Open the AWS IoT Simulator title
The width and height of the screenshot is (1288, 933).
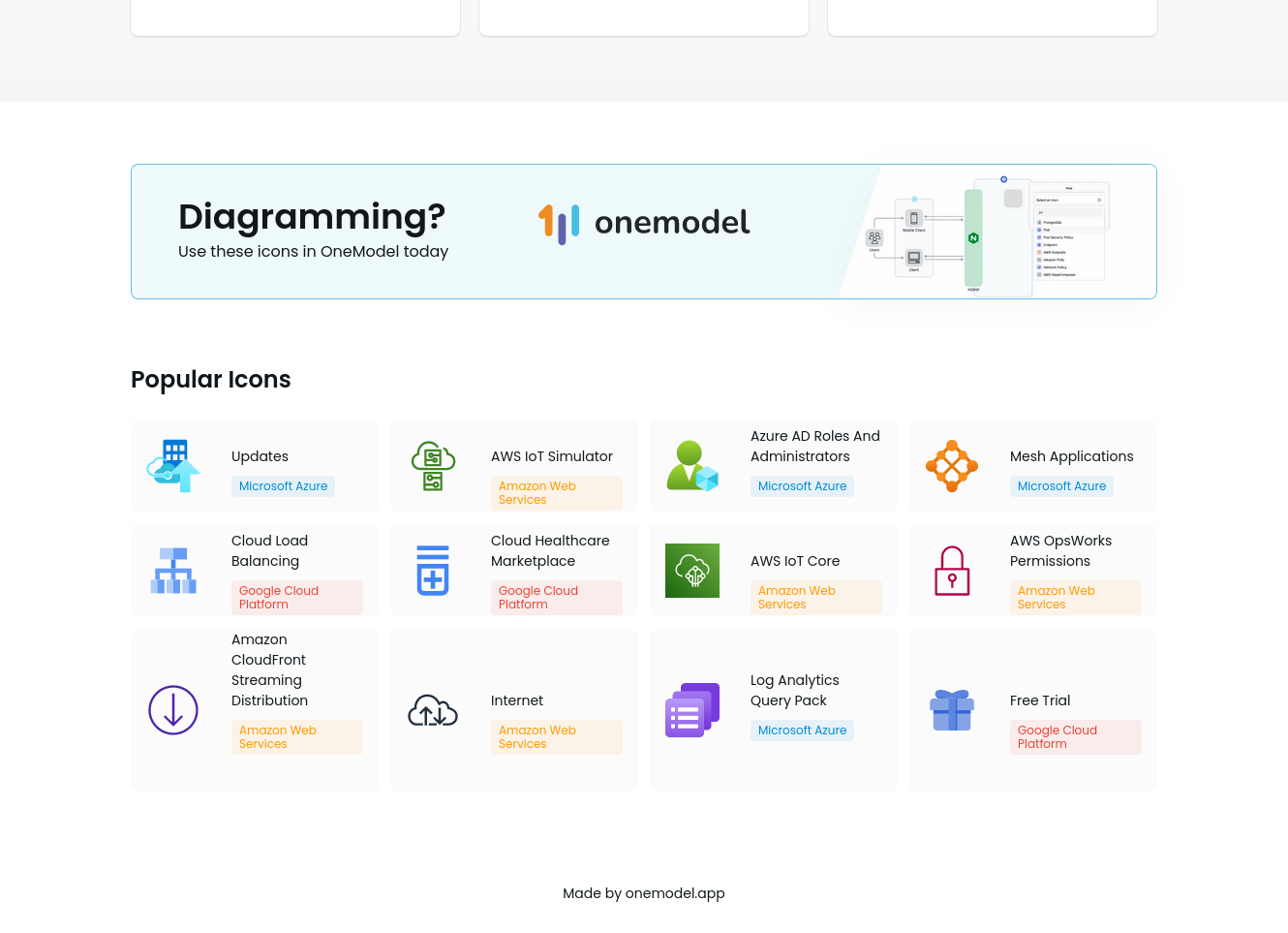(552, 456)
